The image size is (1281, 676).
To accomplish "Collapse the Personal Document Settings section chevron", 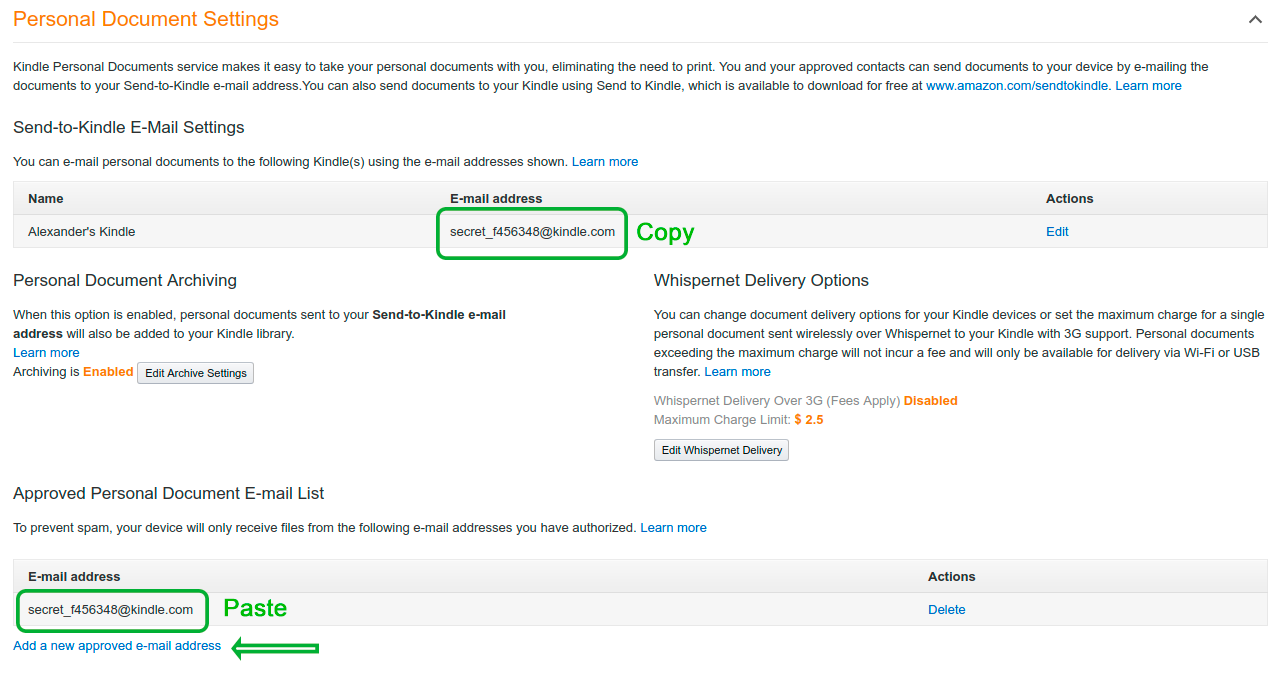I will point(1255,19).
